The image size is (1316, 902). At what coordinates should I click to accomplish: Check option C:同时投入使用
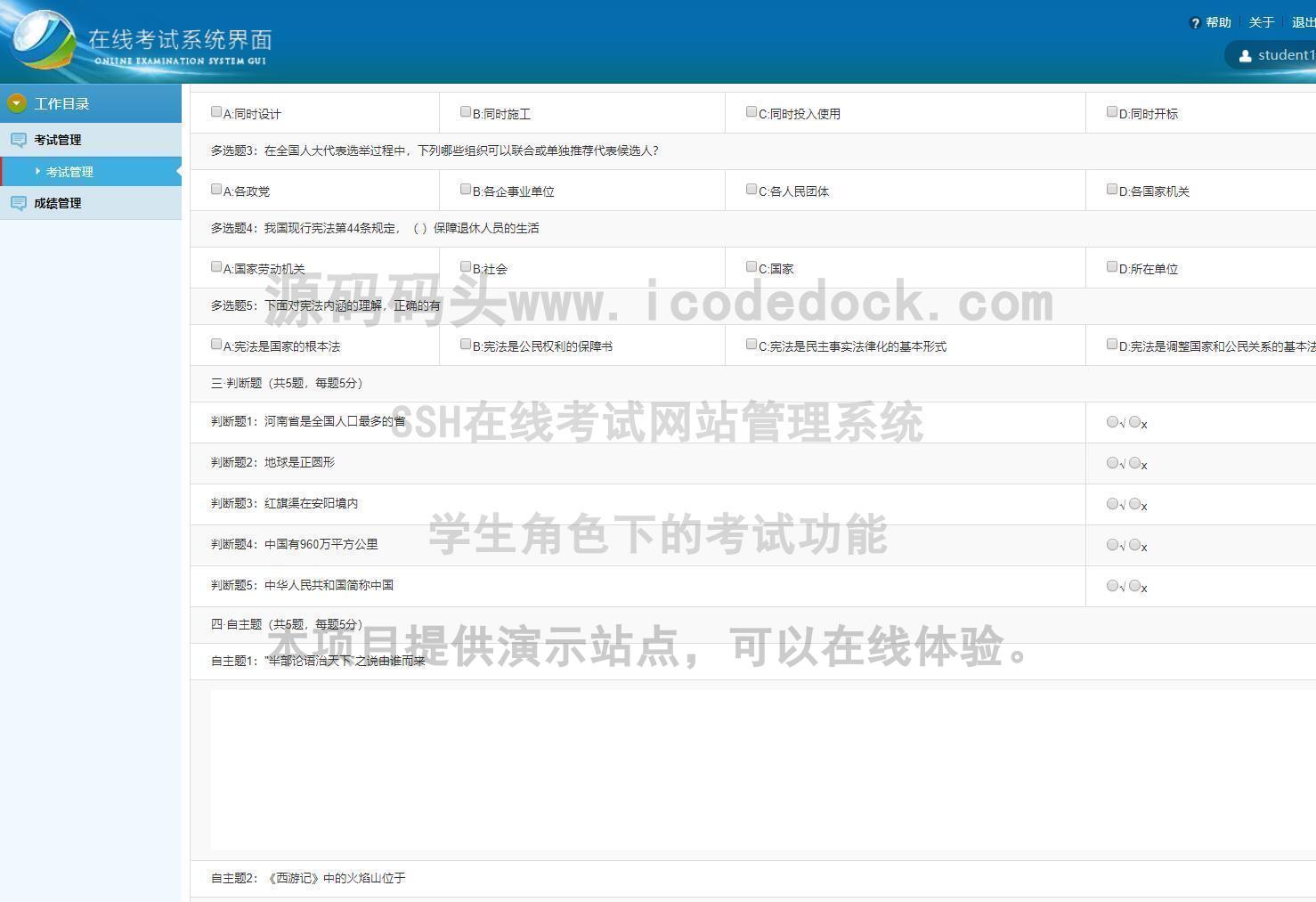coord(751,111)
